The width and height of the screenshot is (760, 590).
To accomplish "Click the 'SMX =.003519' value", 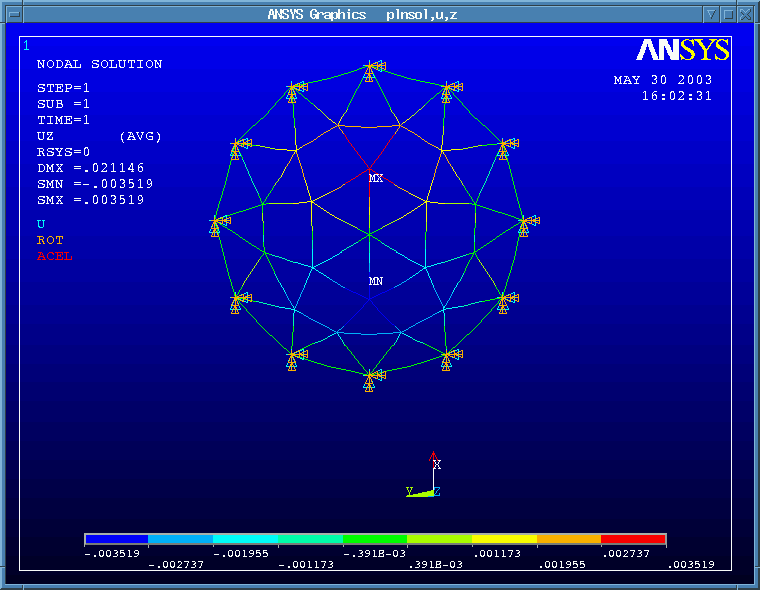I will coord(91,200).
